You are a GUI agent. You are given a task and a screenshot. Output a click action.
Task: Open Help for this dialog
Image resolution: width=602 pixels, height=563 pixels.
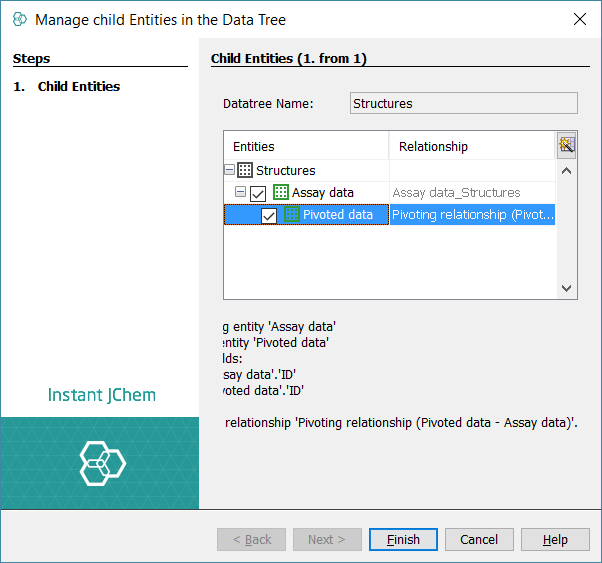pos(555,539)
